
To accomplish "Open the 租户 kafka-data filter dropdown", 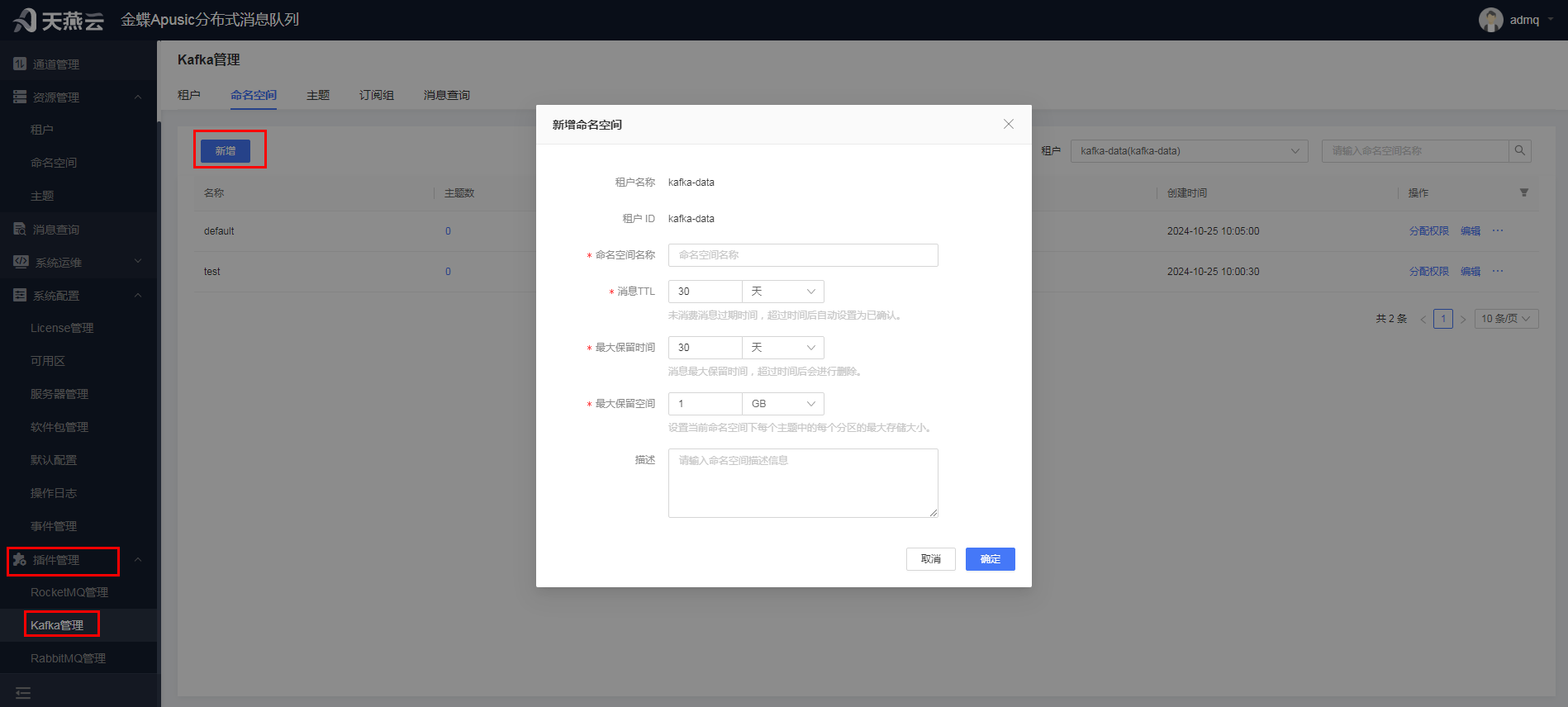I will coord(1189,150).
